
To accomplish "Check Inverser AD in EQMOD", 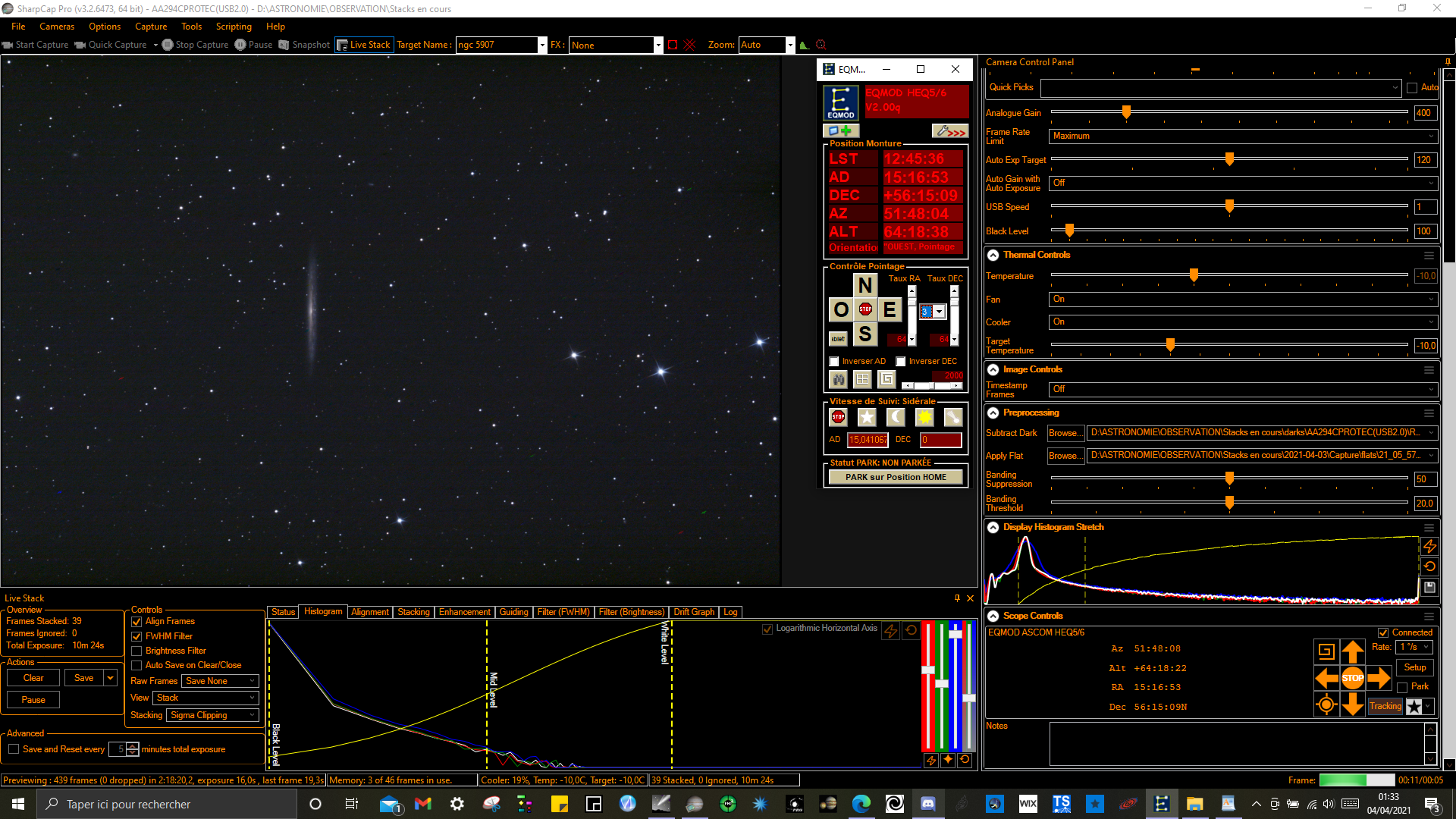I will click(x=834, y=362).
